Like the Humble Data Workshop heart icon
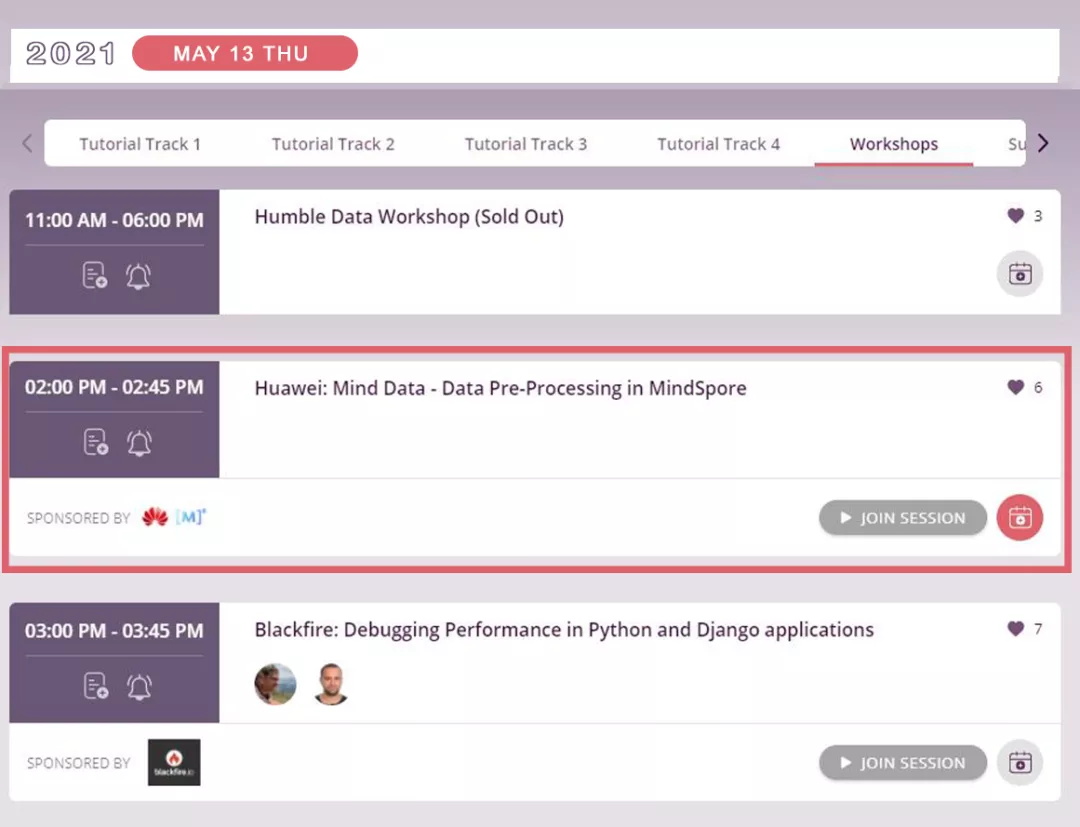Screen dimensions: 1080x827 click(x=1015, y=216)
